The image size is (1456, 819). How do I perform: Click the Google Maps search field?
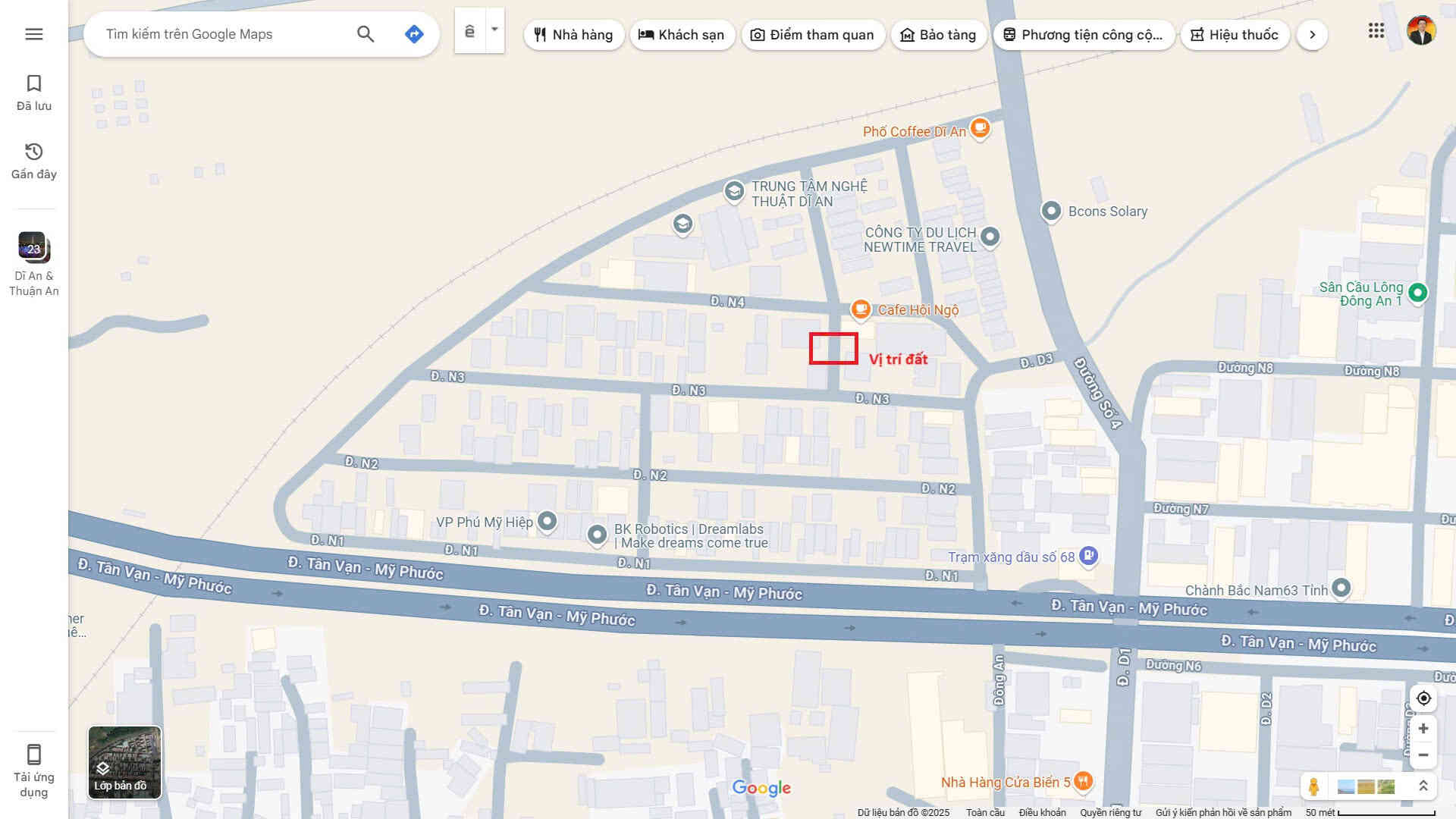(x=224, y=34)
